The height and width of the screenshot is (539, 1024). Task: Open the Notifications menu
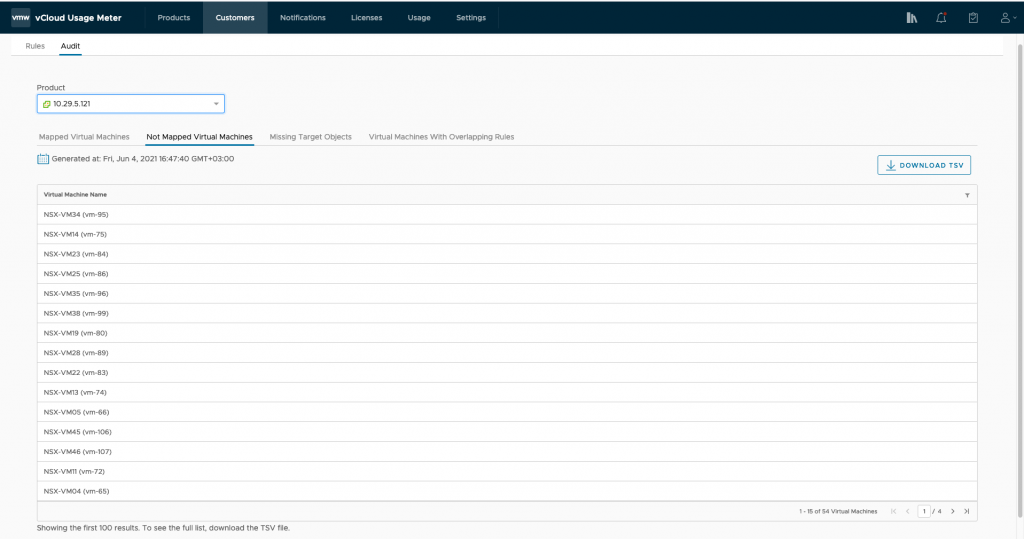(303, 18)
